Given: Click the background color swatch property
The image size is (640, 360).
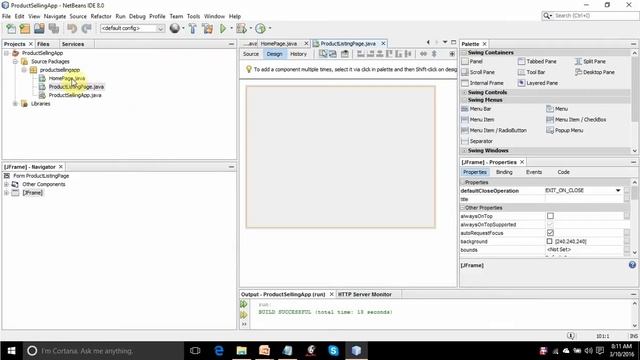Looking at the screenshot, I should 549,242.
